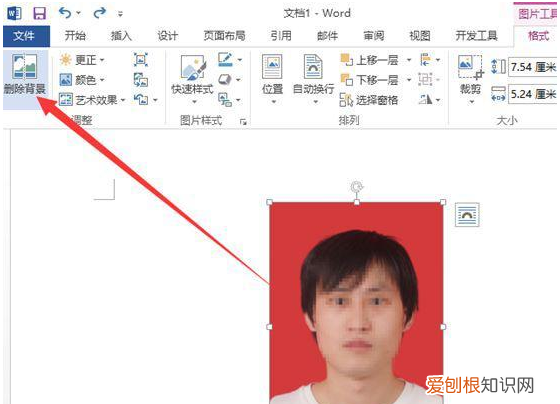Open Quick Styles (快速样式) gallery
Screen dimensions: 560x404
point(193,79)
